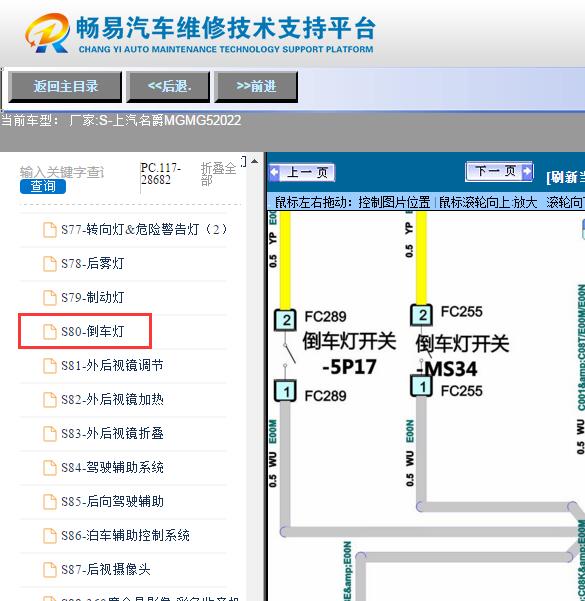Click the document icon beside S86-泊车辅助控制系统
585x601 pixels.
click(49, 535)
